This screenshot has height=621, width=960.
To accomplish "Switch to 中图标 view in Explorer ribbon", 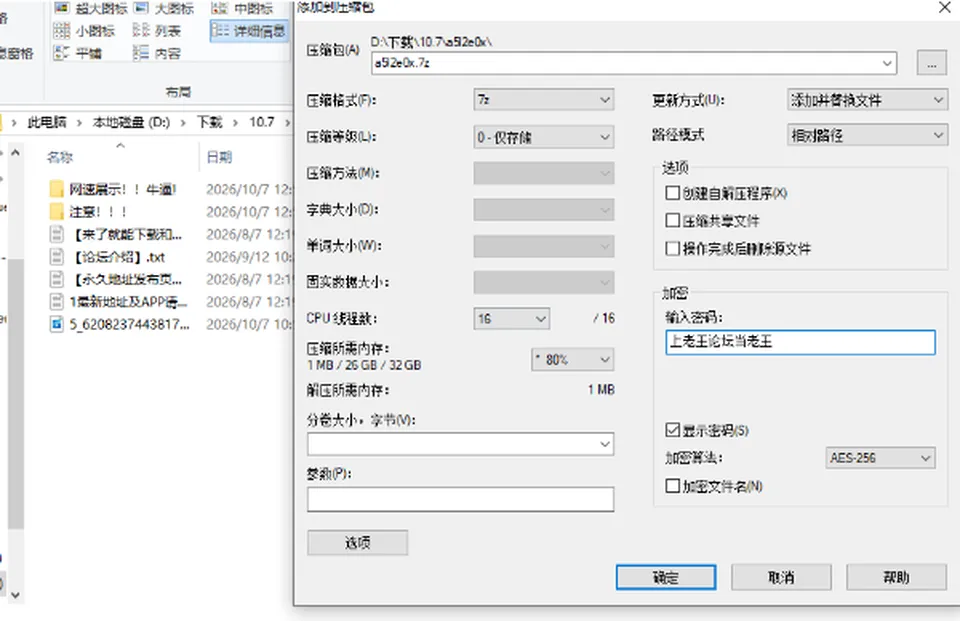I will (219, 7).
